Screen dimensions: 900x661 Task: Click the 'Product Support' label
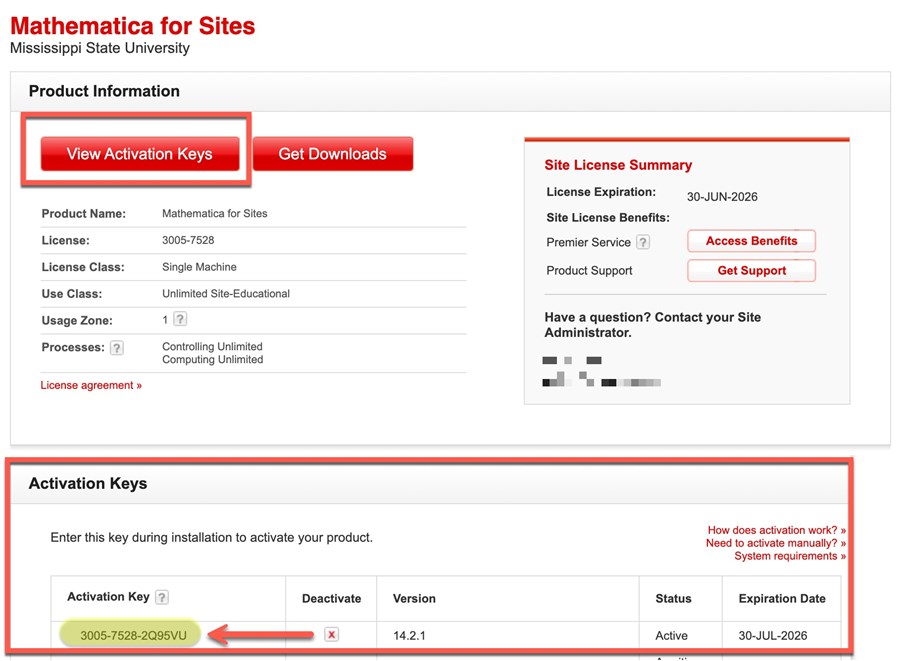(x=589, y=271)
